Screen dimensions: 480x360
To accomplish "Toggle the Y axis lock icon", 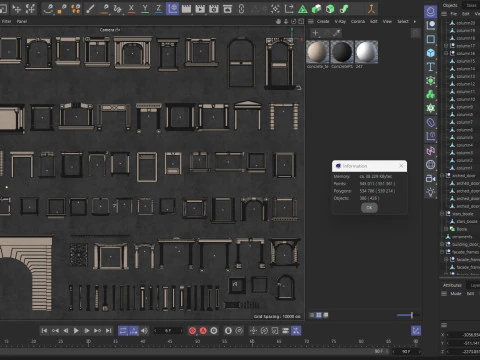I will (x=145, y=9).
